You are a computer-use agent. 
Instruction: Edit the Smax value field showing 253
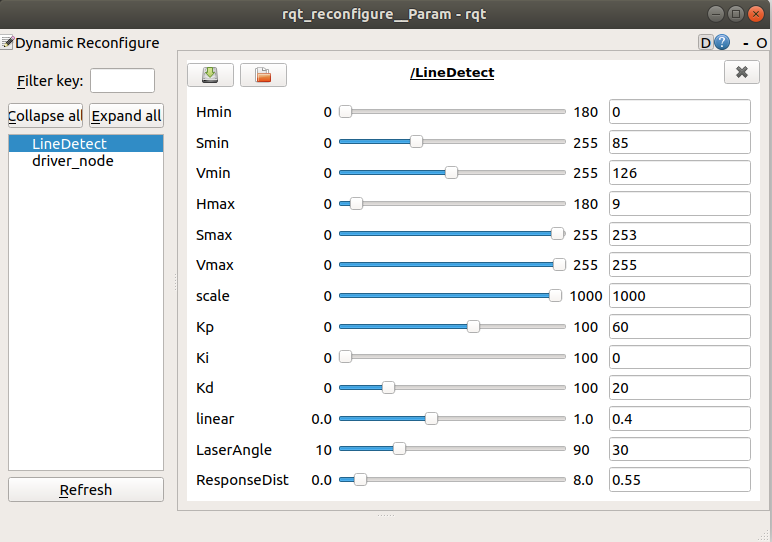pyautogui.click(x=679, y=234)
